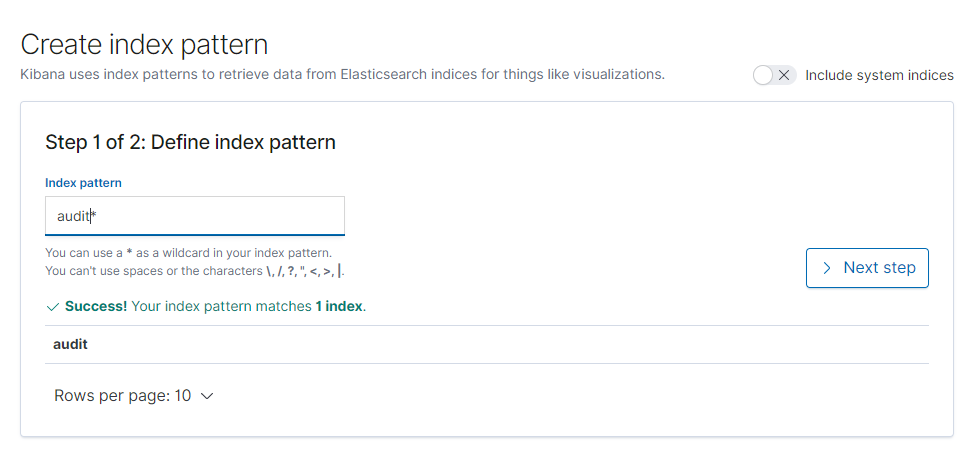Click the Kibana index patterns description text

tap(342, 75)
